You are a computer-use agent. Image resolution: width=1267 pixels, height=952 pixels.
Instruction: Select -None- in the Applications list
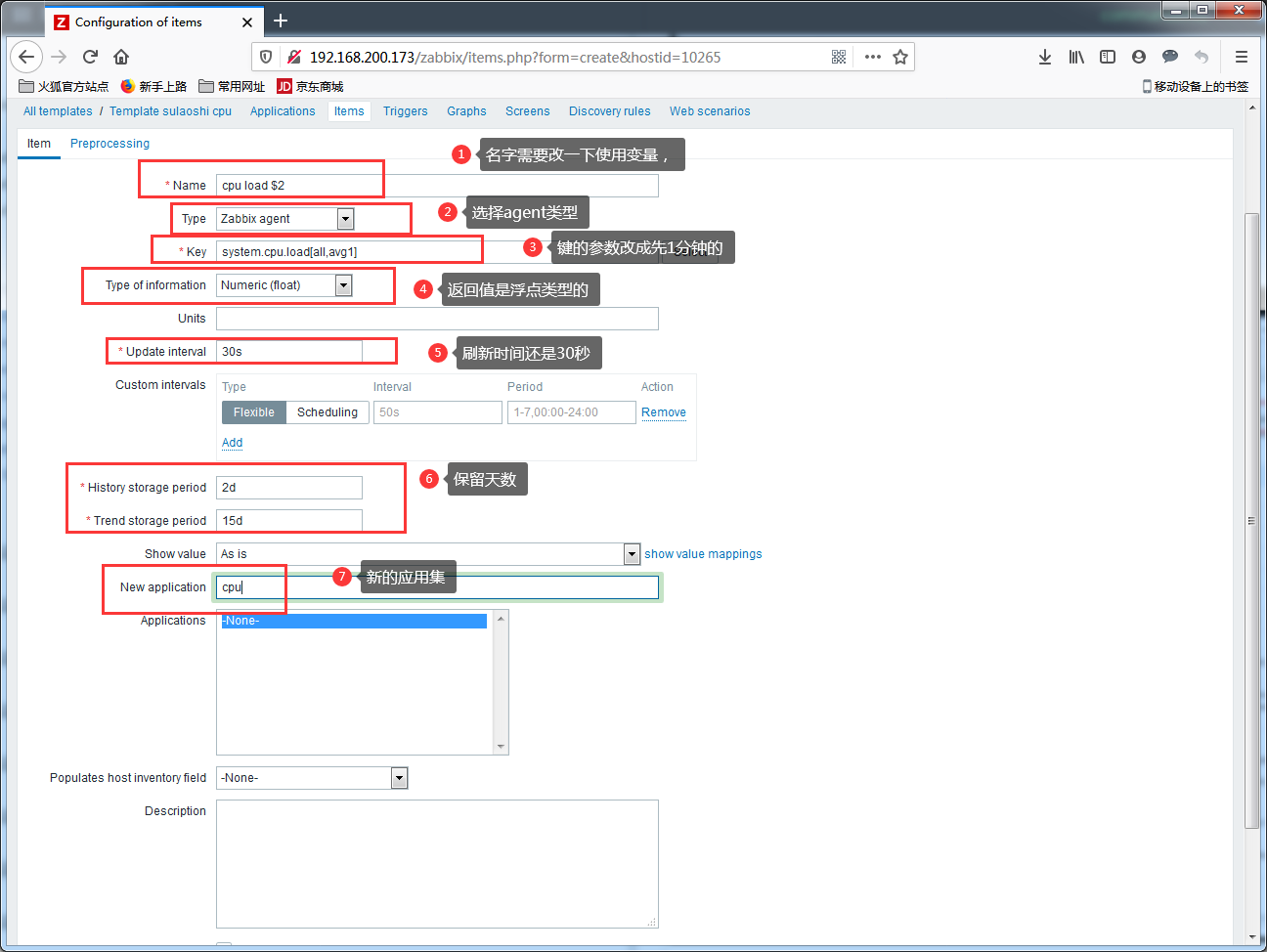pos(354,621)
